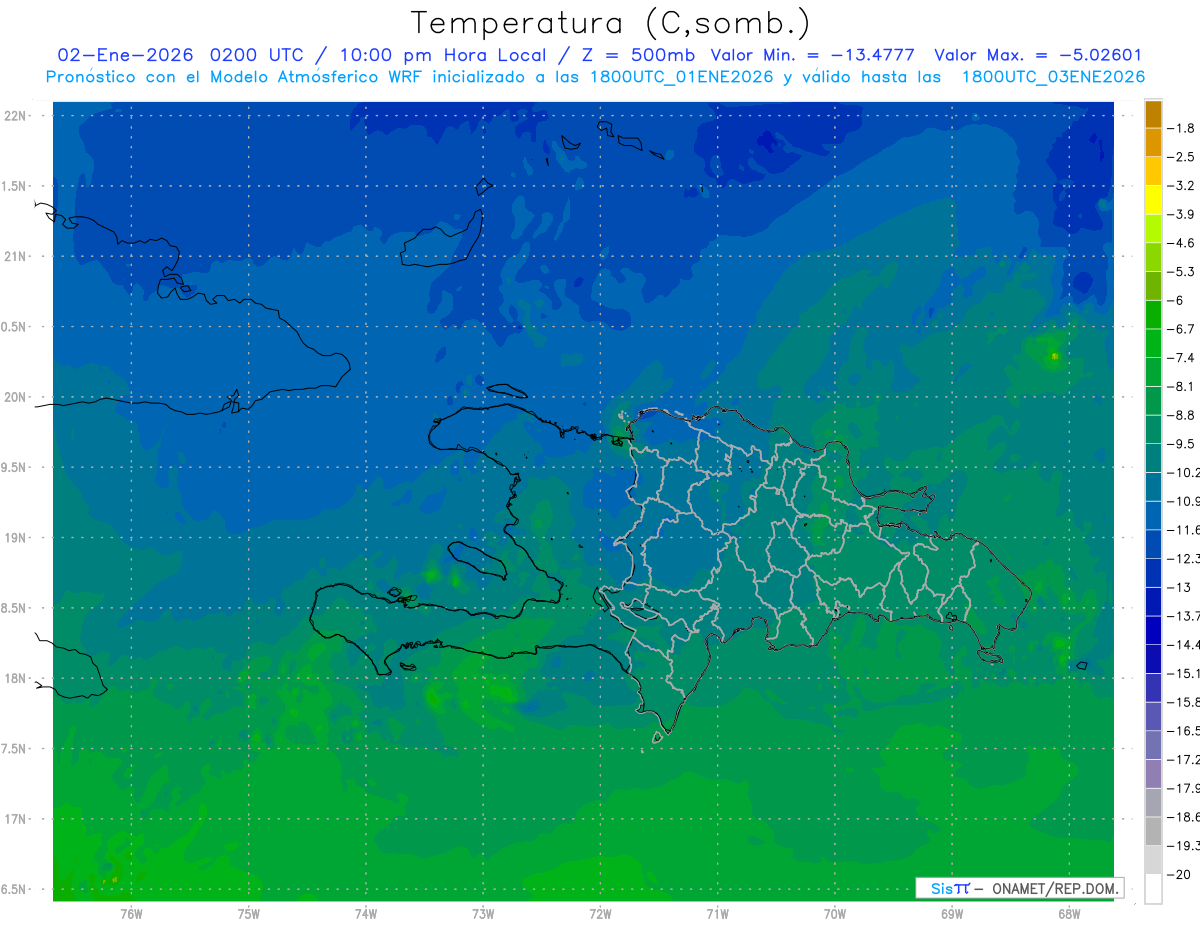Click the '-3.2' color scale value
This screenshot has width=1200, height=927.
[1182, 186]
